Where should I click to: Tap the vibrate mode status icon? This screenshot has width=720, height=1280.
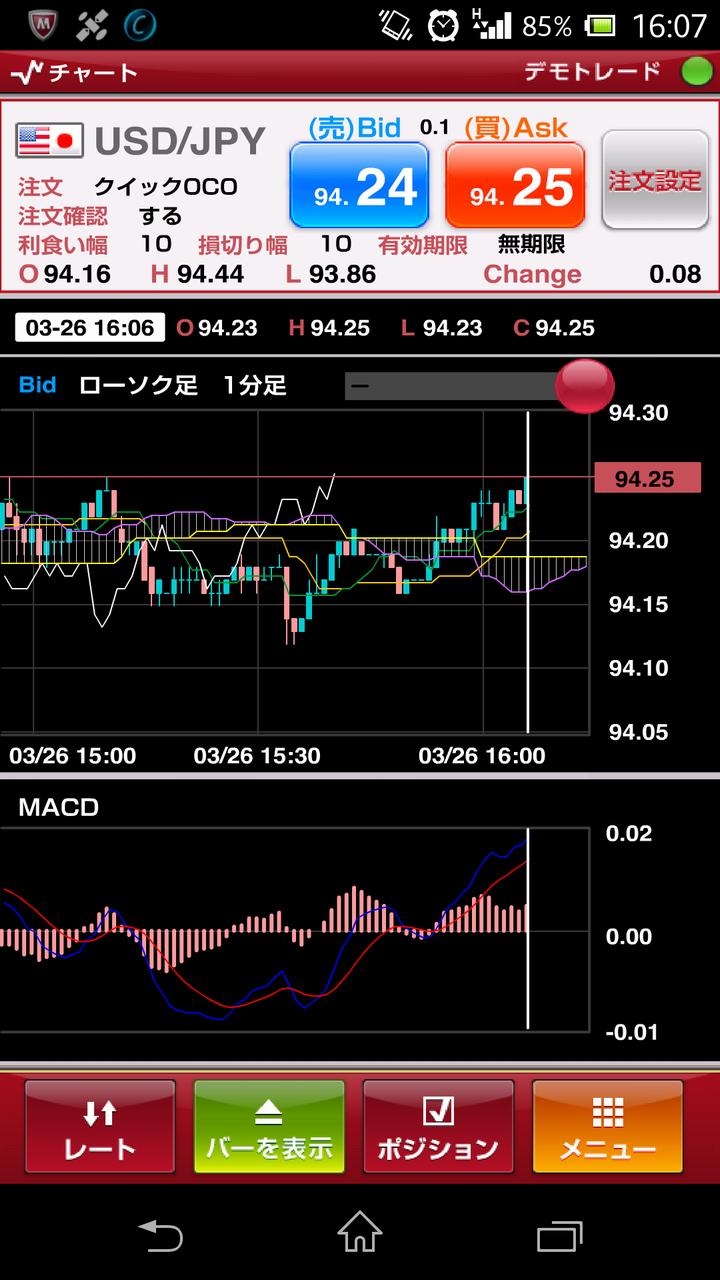pyautogui.click(x=397, y=25)
